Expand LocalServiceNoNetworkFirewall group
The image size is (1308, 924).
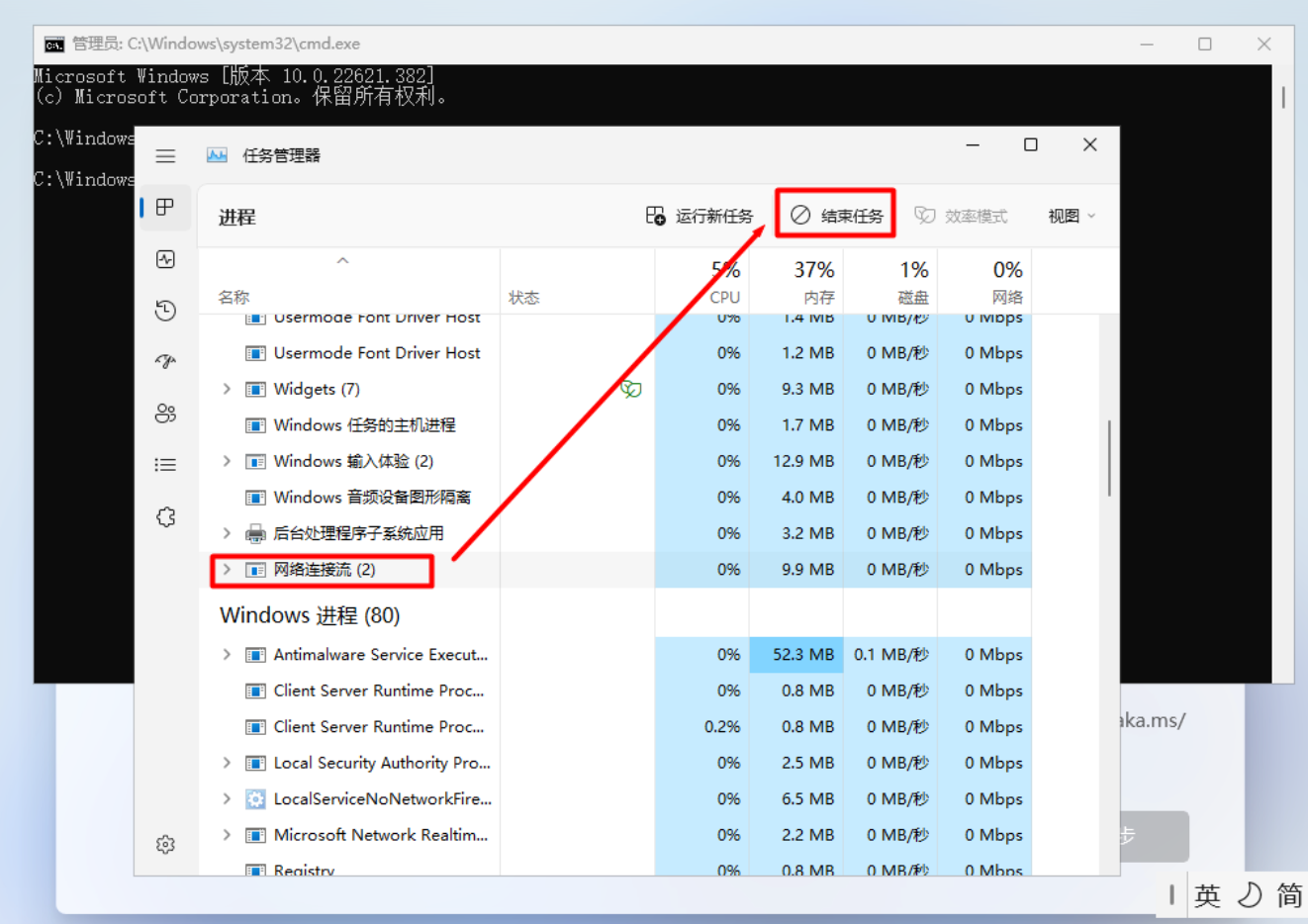227,799
